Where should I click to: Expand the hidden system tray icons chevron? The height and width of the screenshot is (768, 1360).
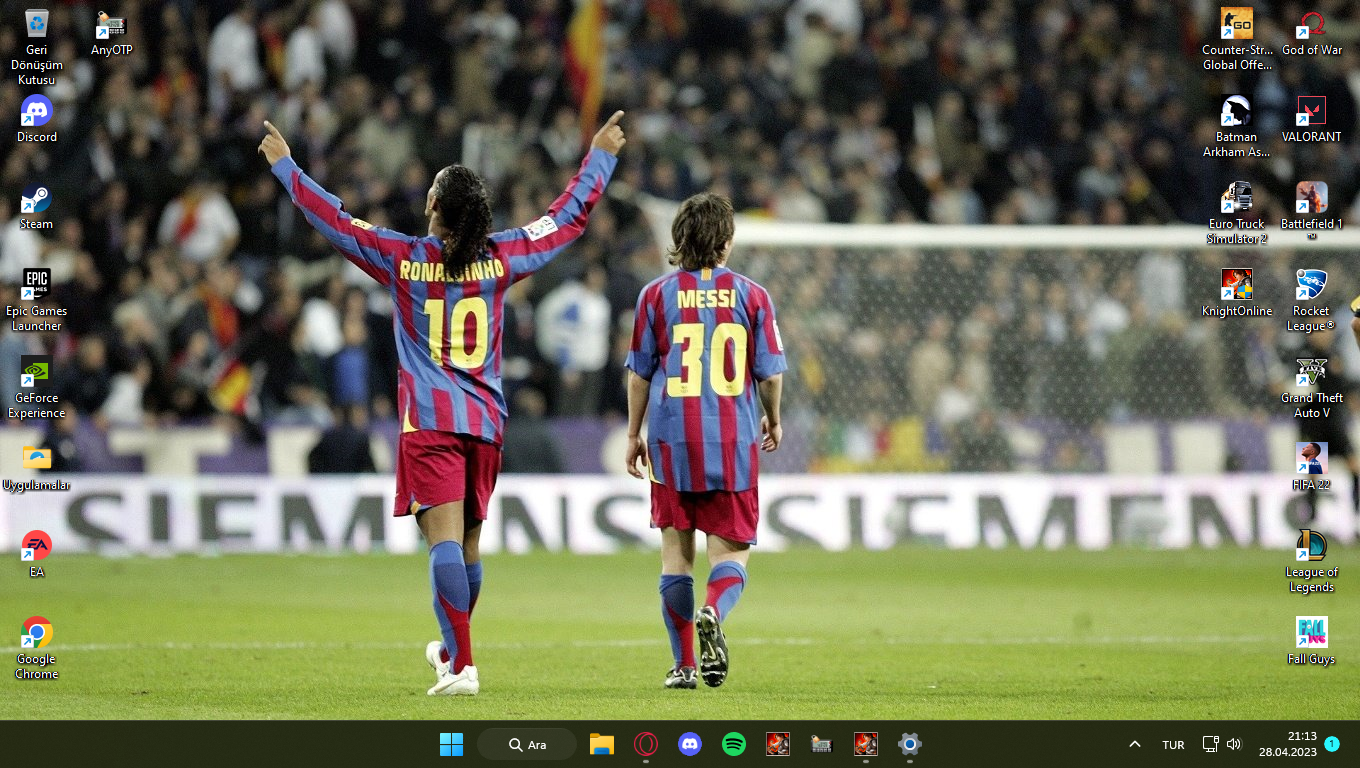tap(1135, 744)
